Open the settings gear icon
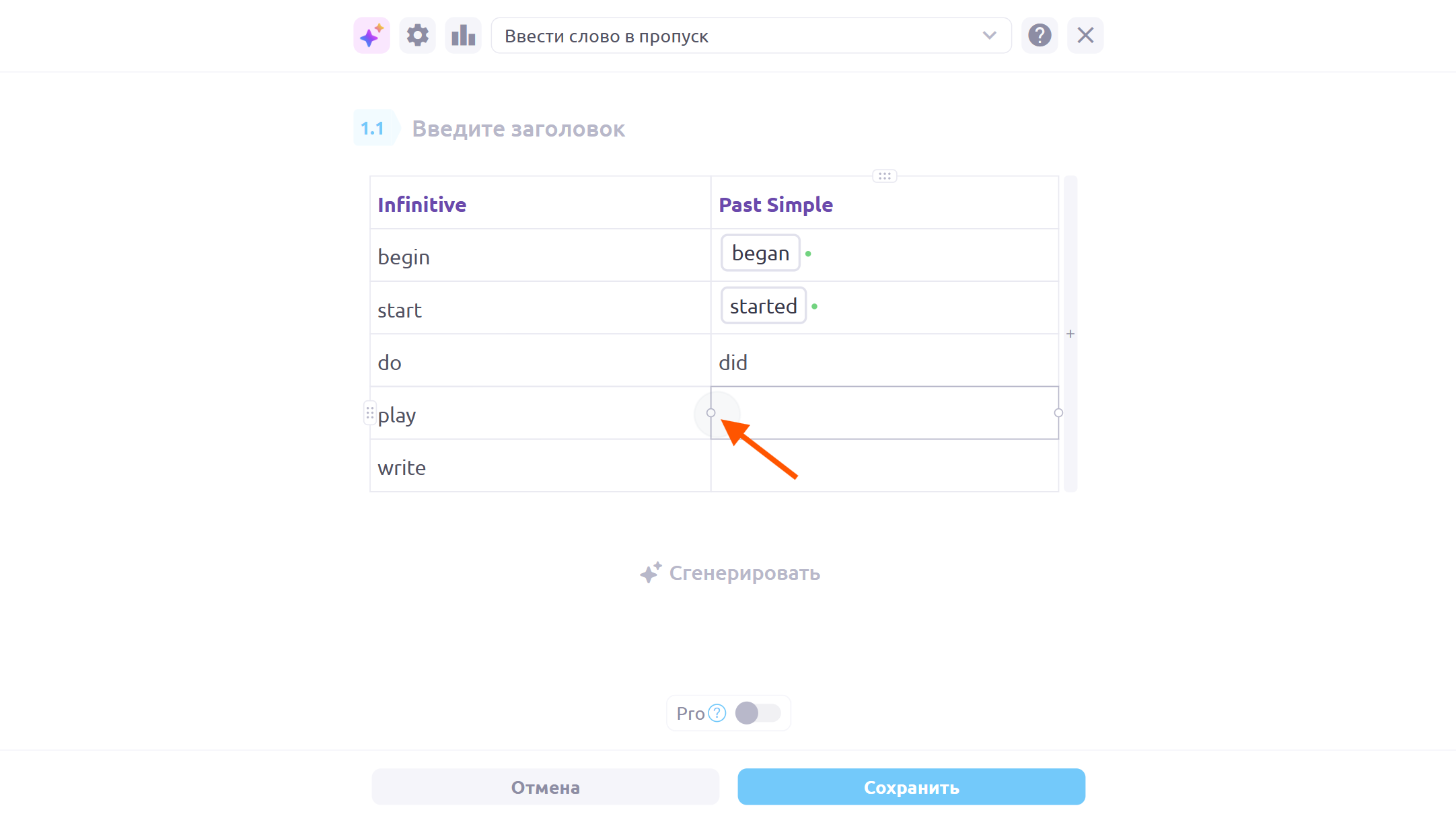This screenshot has width=1456, height=814. pos(417,36)
